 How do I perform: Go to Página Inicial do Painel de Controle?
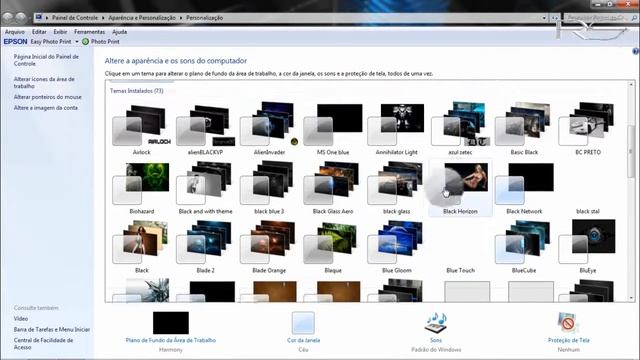coord(46,60)
